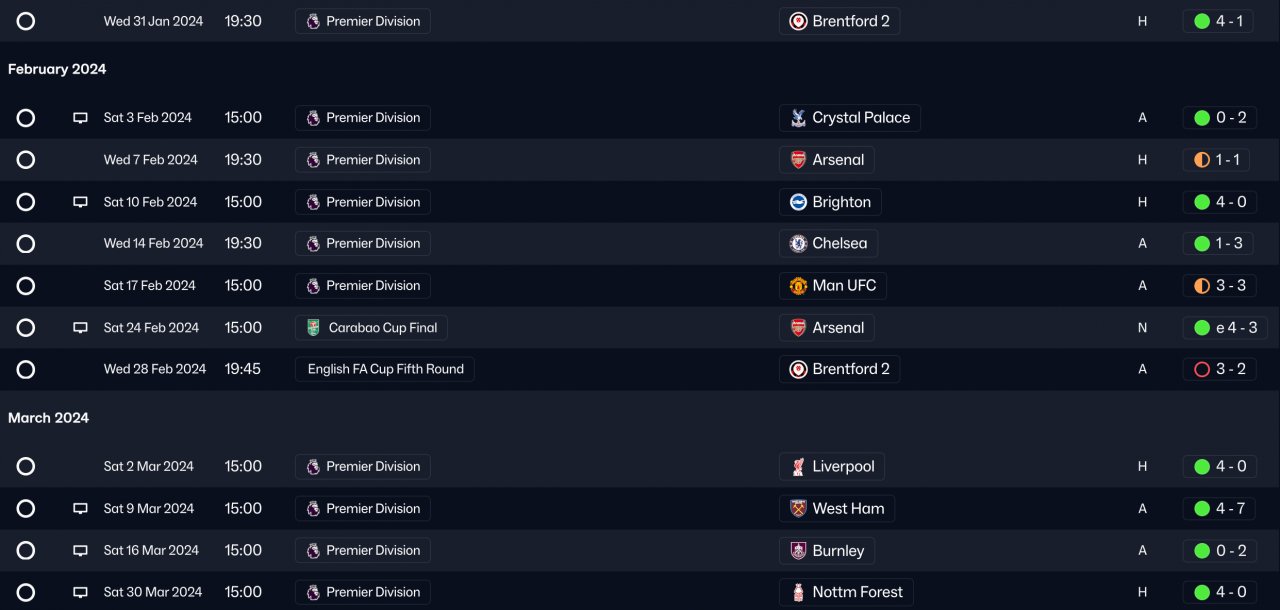Select the radio circle for Wed 7 Feb fixture

tap(26, 160)
